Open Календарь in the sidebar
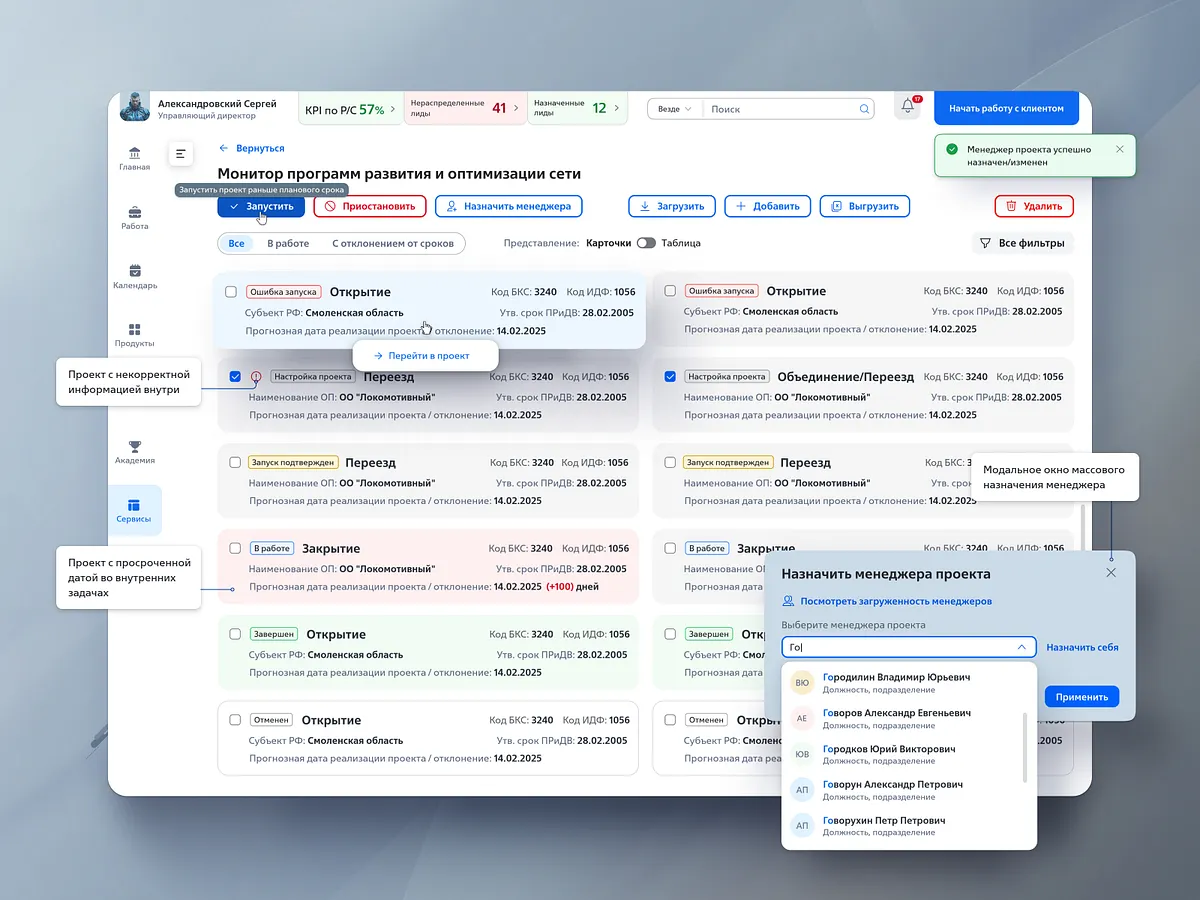Screen dimensions: 1200x900 (134, 276)
